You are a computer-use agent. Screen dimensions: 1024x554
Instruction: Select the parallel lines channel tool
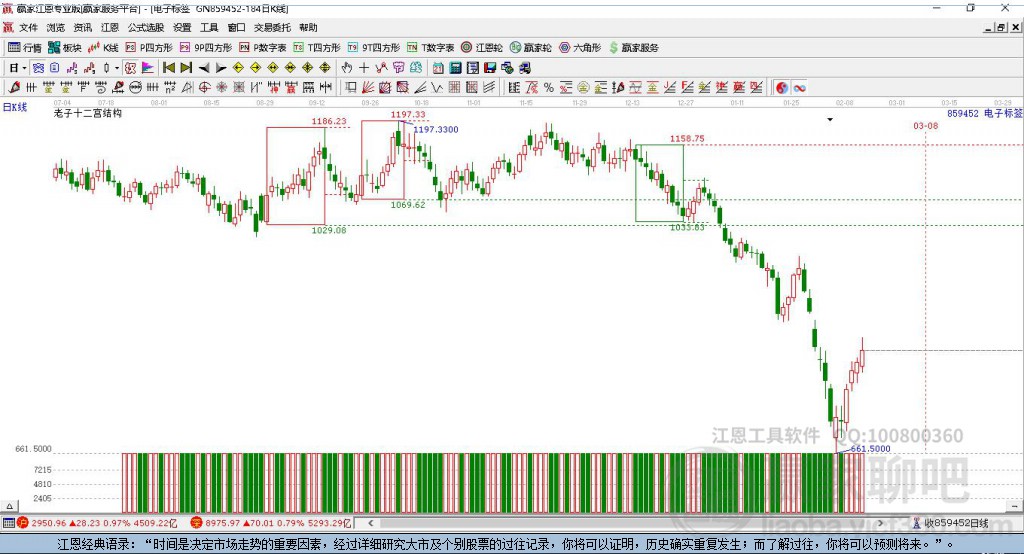point(490,87)
